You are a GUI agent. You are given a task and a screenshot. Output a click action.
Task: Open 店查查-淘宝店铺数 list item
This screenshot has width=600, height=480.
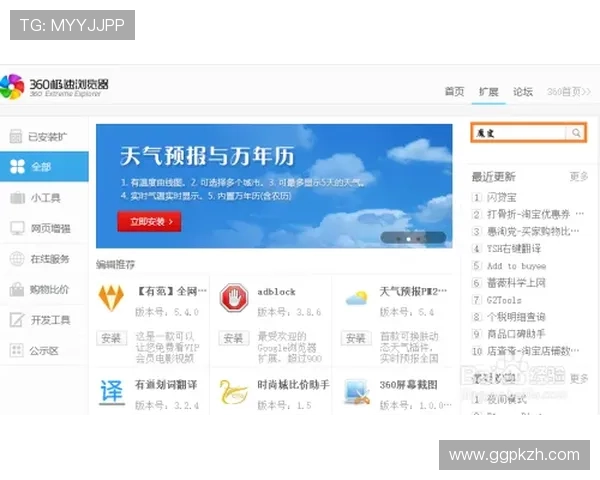pyautogui.click(x=533, y=351)
